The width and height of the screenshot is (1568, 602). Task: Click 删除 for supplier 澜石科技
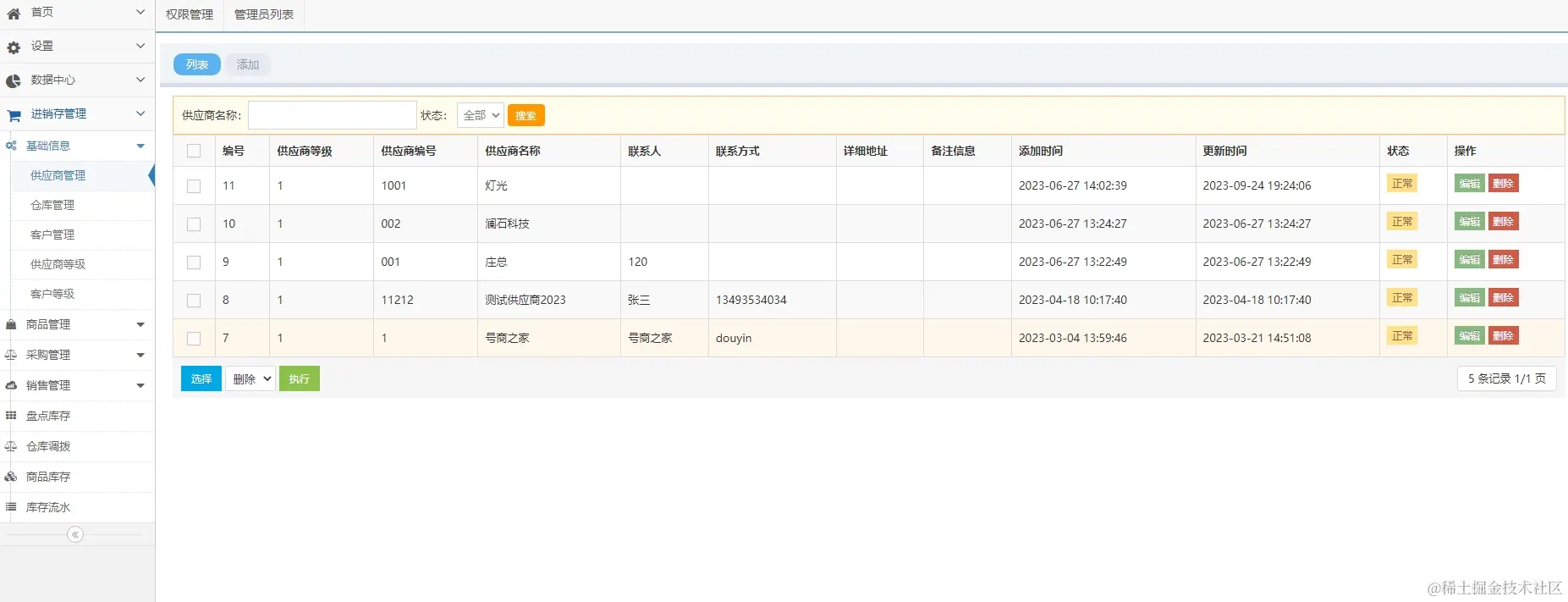(x=1504, y=222)
